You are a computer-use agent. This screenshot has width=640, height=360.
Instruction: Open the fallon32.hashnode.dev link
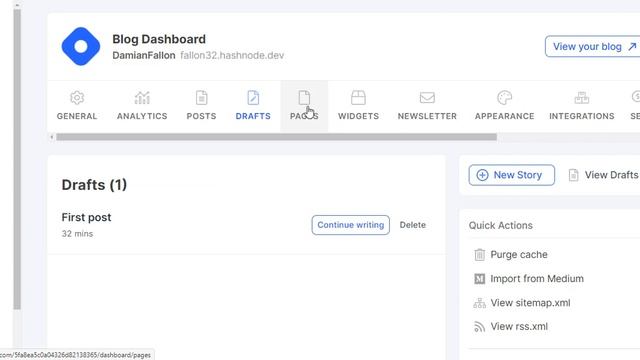click(232, 56)
